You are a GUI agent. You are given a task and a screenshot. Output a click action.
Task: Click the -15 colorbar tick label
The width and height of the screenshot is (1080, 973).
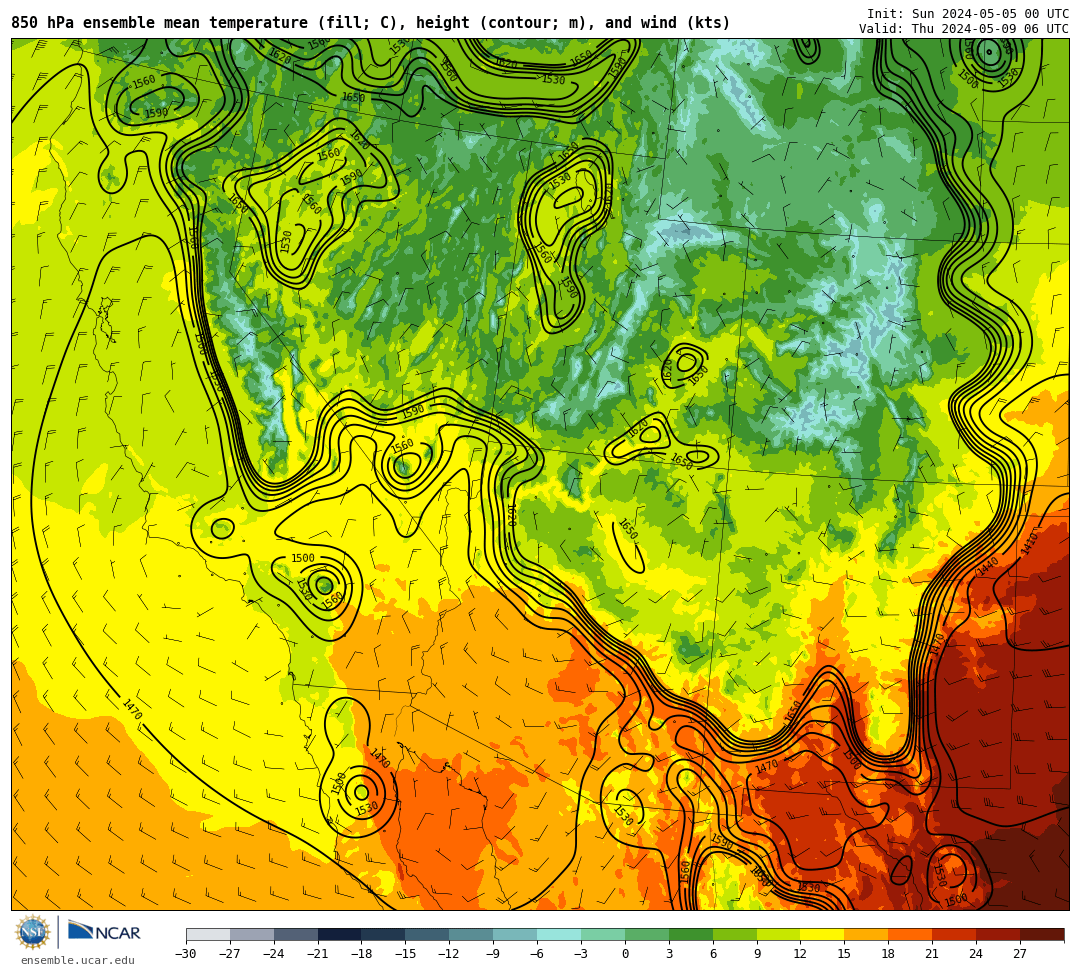[406, 954]
